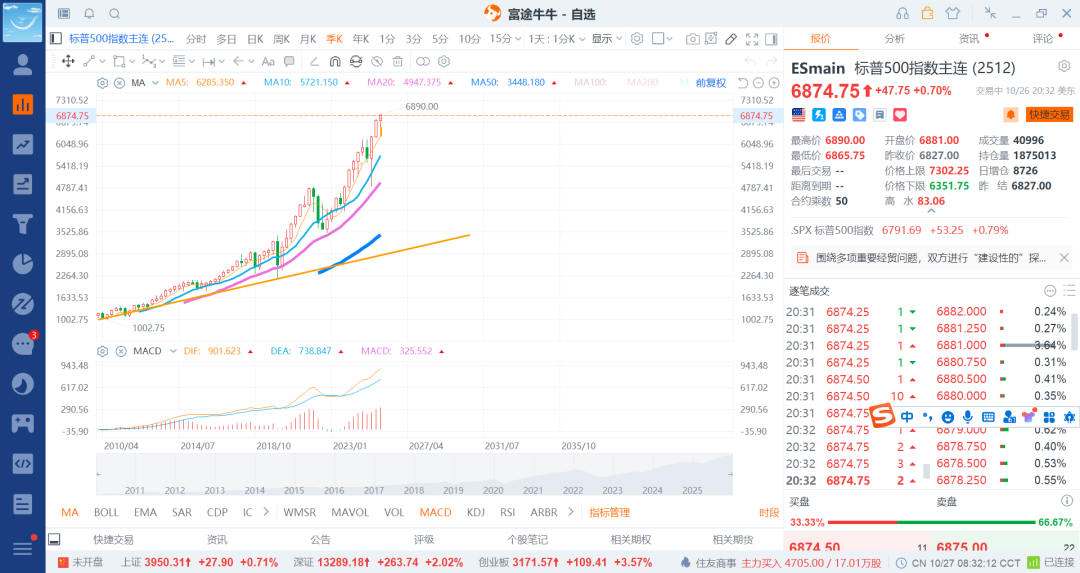This screenshot has width=1080, height=573.
Task: Open the watchlist bar-chart sidebar icon
Action: click(23, 104)
